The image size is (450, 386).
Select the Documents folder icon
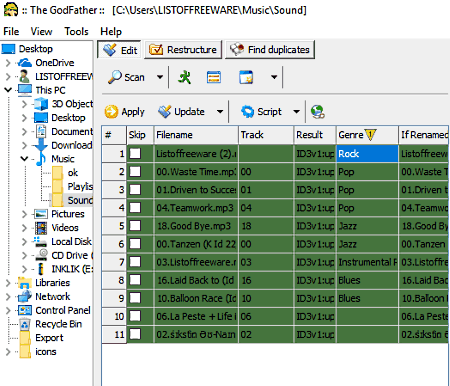41,131
